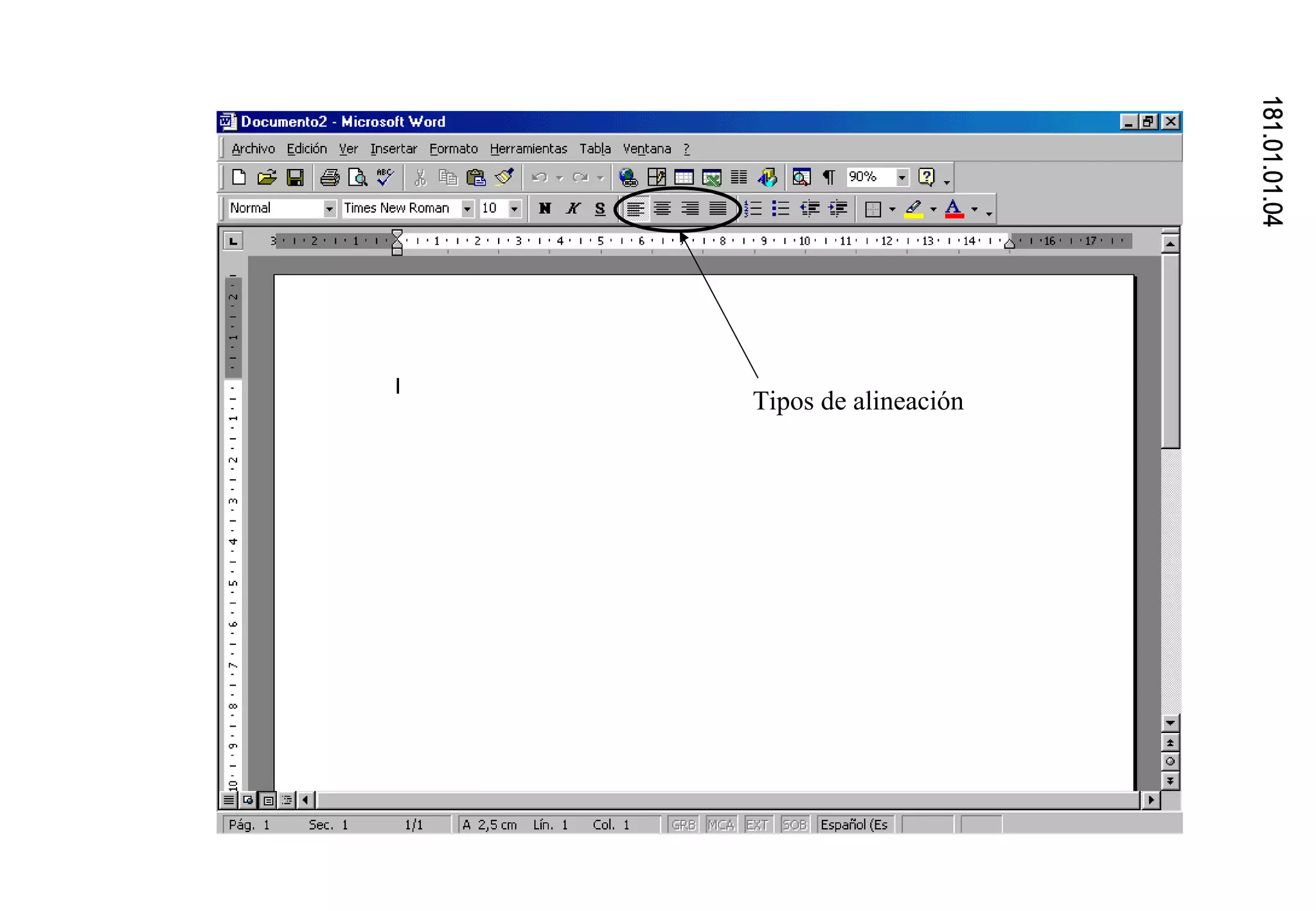Click the vertical scrollbar down arrow
1316x911 pixels.
[1170, 723]
